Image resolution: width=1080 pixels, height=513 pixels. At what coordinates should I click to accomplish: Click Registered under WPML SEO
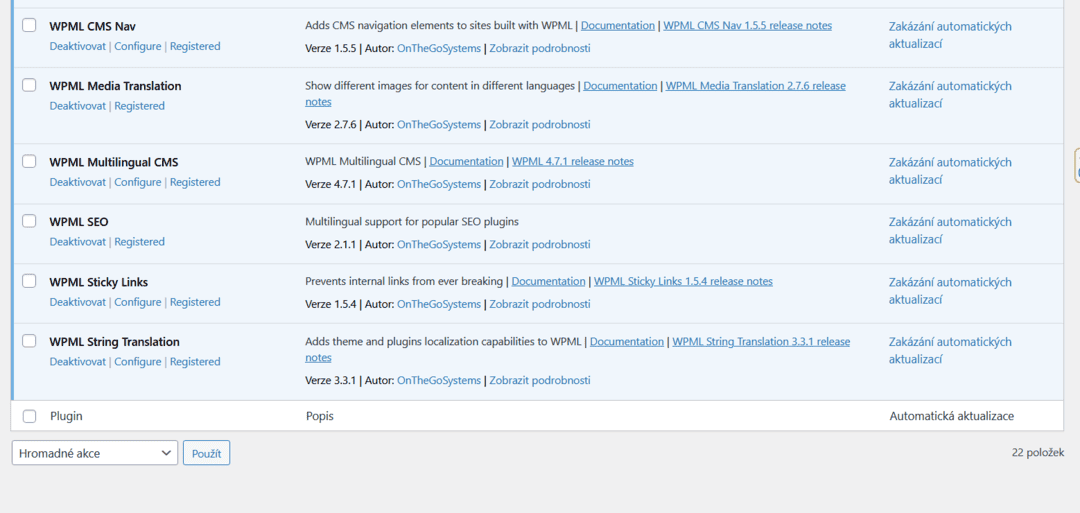click(139, 242)
